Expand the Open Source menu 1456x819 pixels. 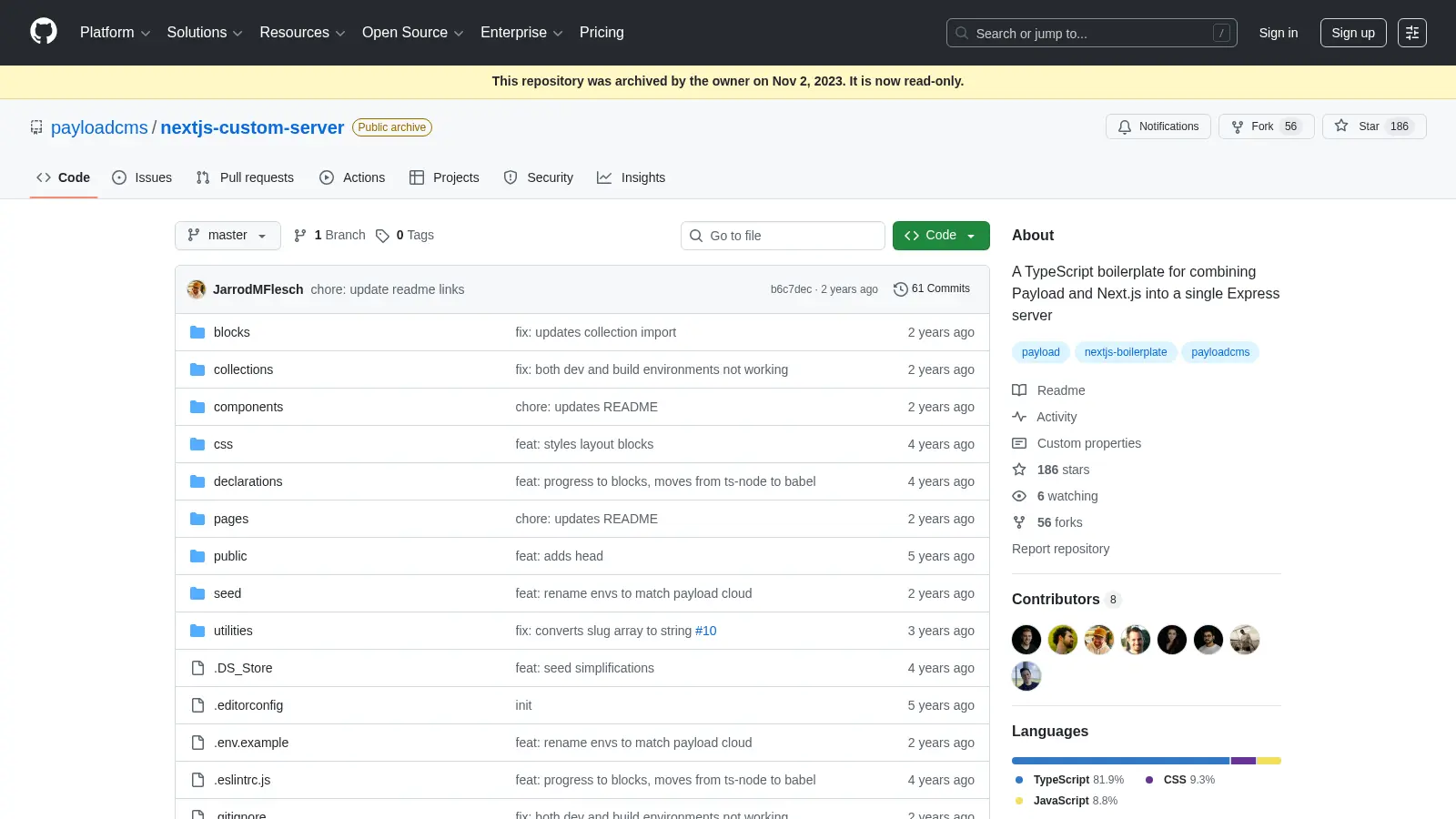pos(412,32)
